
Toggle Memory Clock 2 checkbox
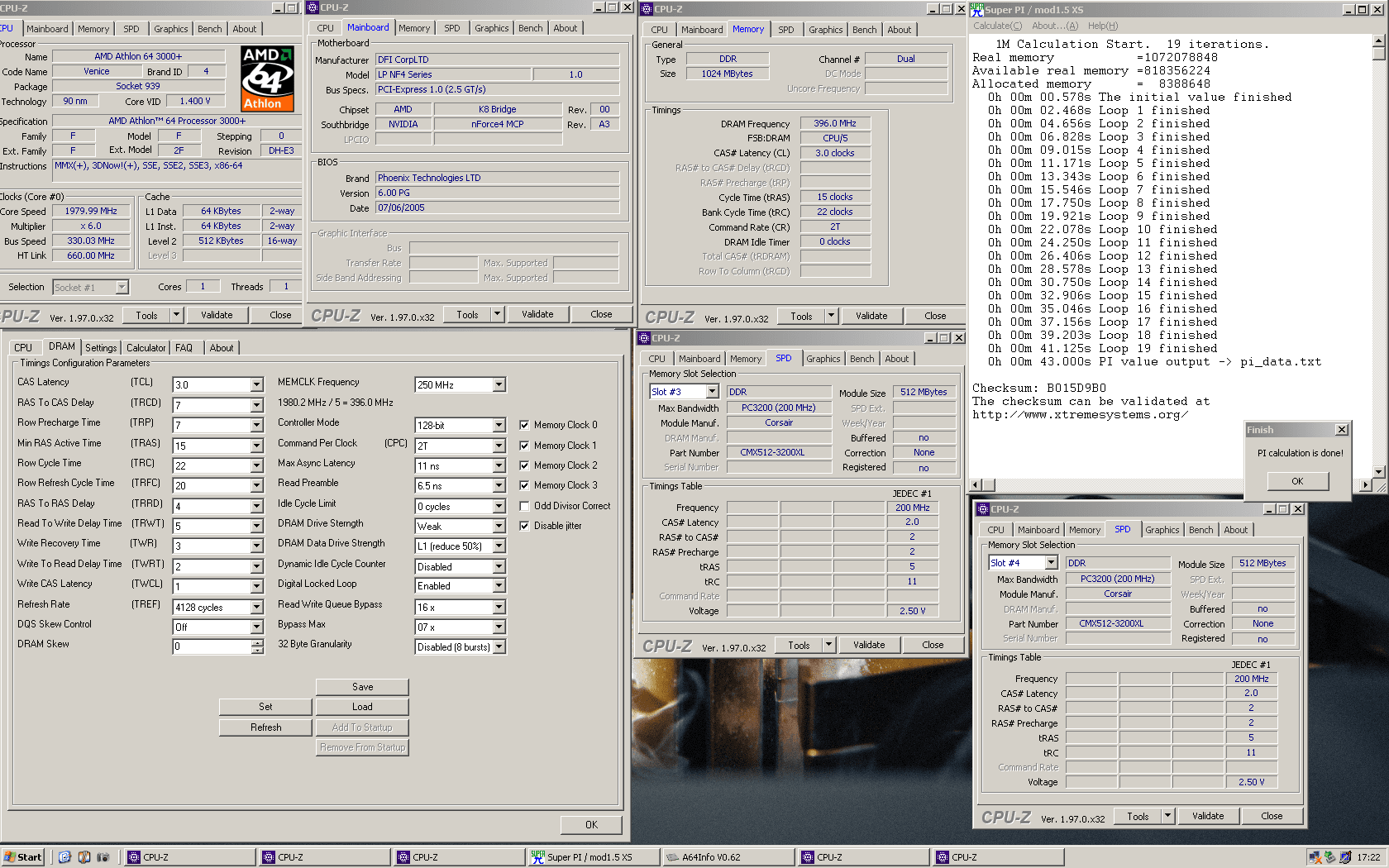pos(524,465)
